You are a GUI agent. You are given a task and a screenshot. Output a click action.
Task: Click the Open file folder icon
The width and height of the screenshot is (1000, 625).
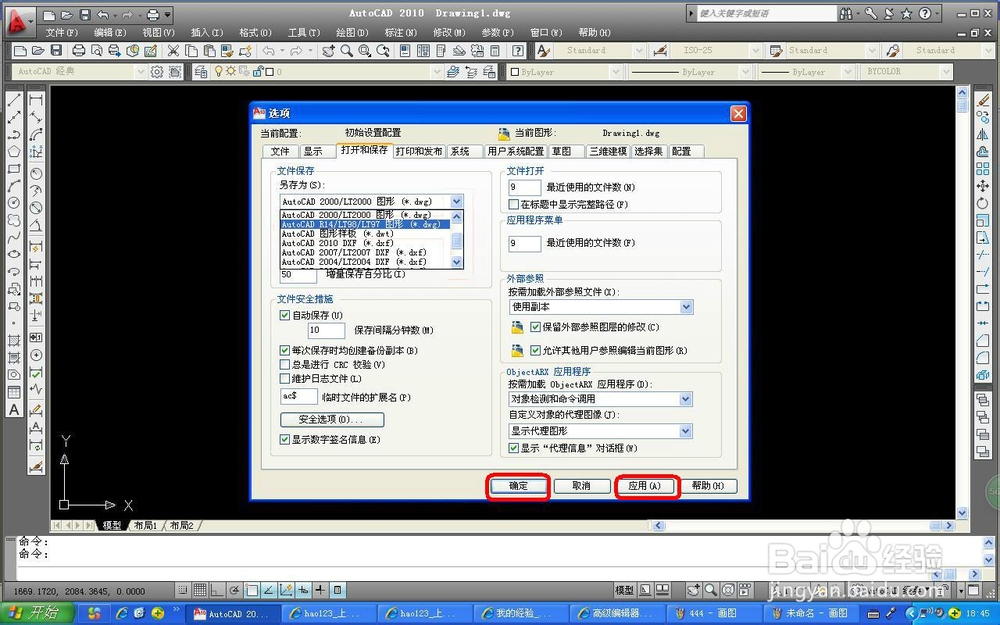[x=38, y=50]
